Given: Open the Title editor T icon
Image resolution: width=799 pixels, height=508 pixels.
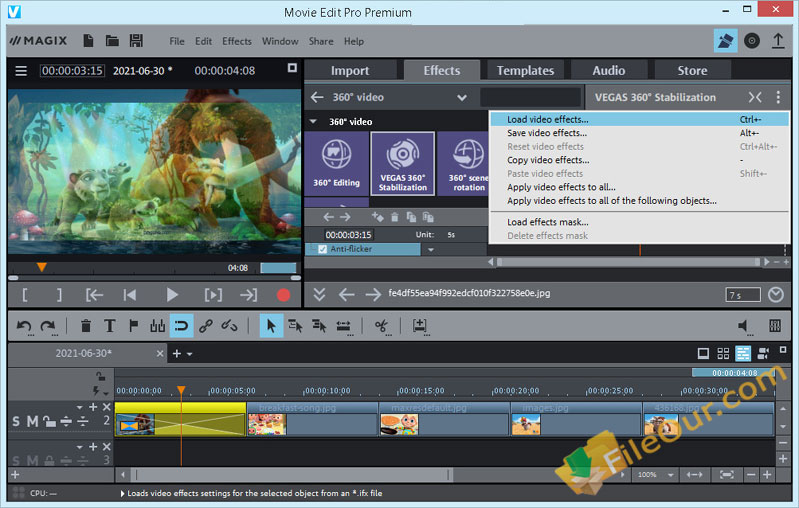Looking at the screenshot, I should 109,326.
